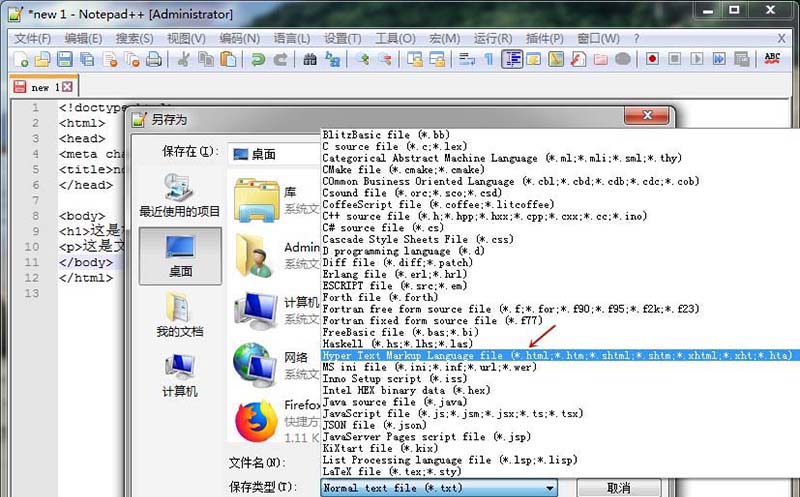Click the Zoom Out toolbar icon

click(x=385, y=59)
